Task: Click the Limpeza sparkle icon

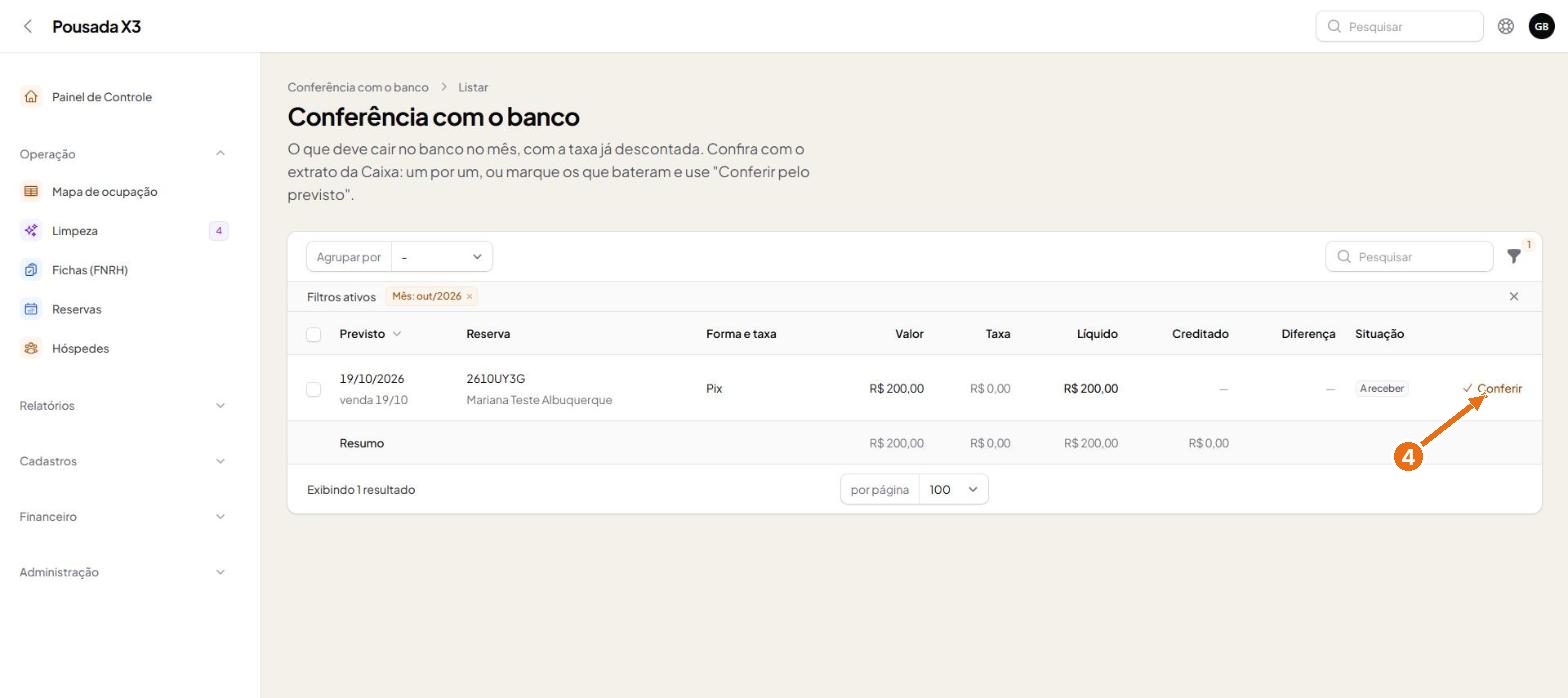Action: (x=31, y=231)
